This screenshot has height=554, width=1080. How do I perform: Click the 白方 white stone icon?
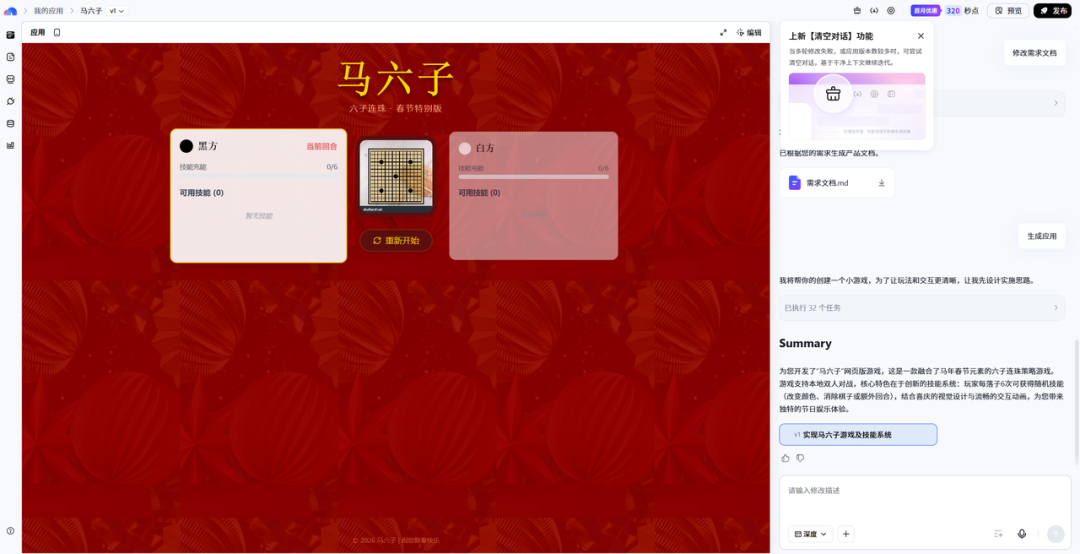click(465, 148)
